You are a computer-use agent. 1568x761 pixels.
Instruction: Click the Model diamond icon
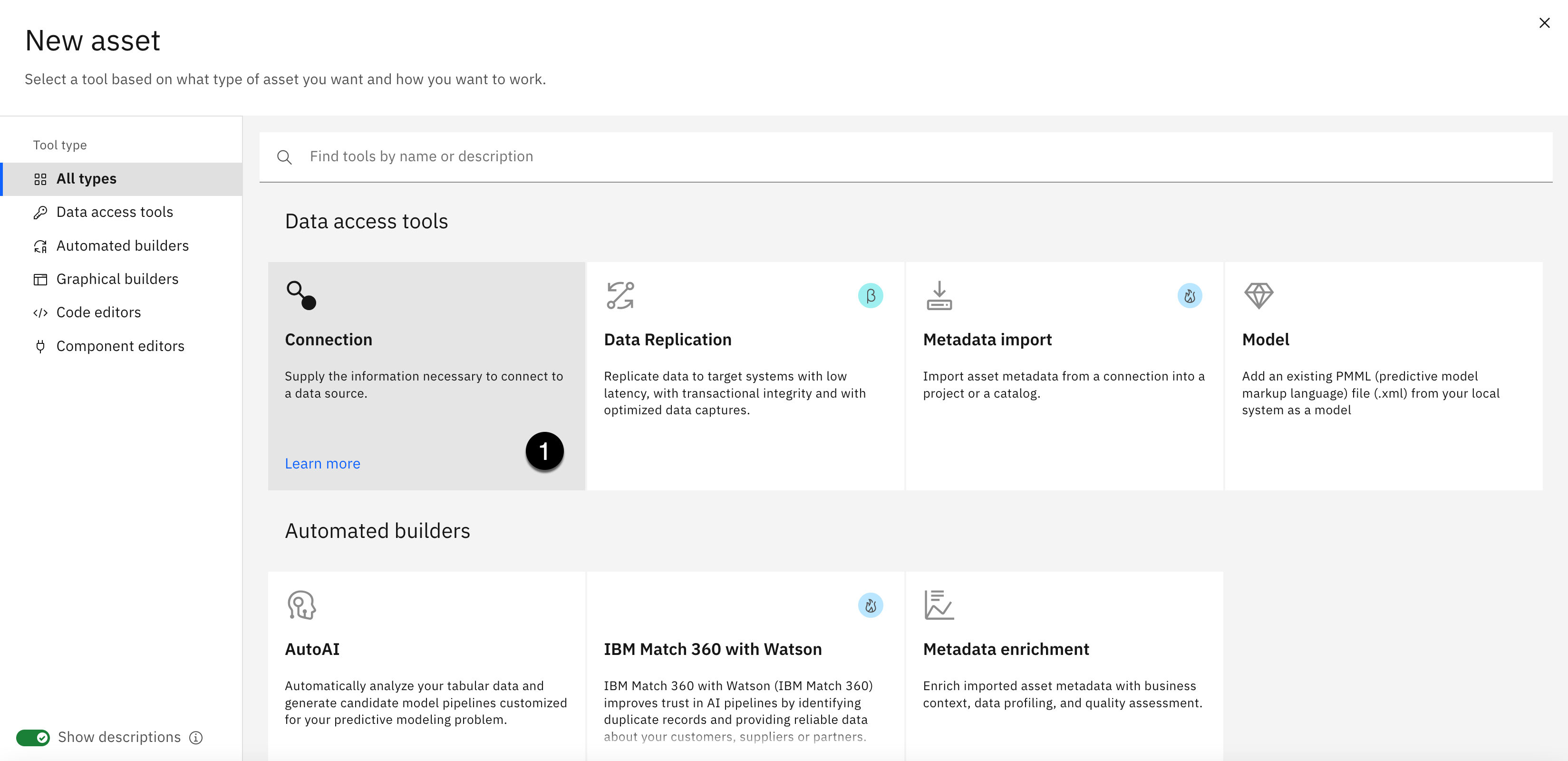coord(1258,295)
